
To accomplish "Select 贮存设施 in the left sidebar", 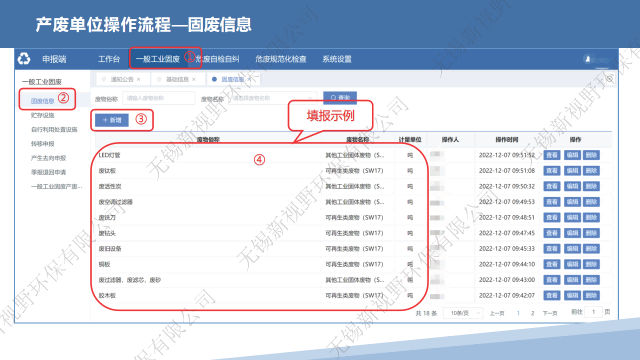I will [43, 115].
